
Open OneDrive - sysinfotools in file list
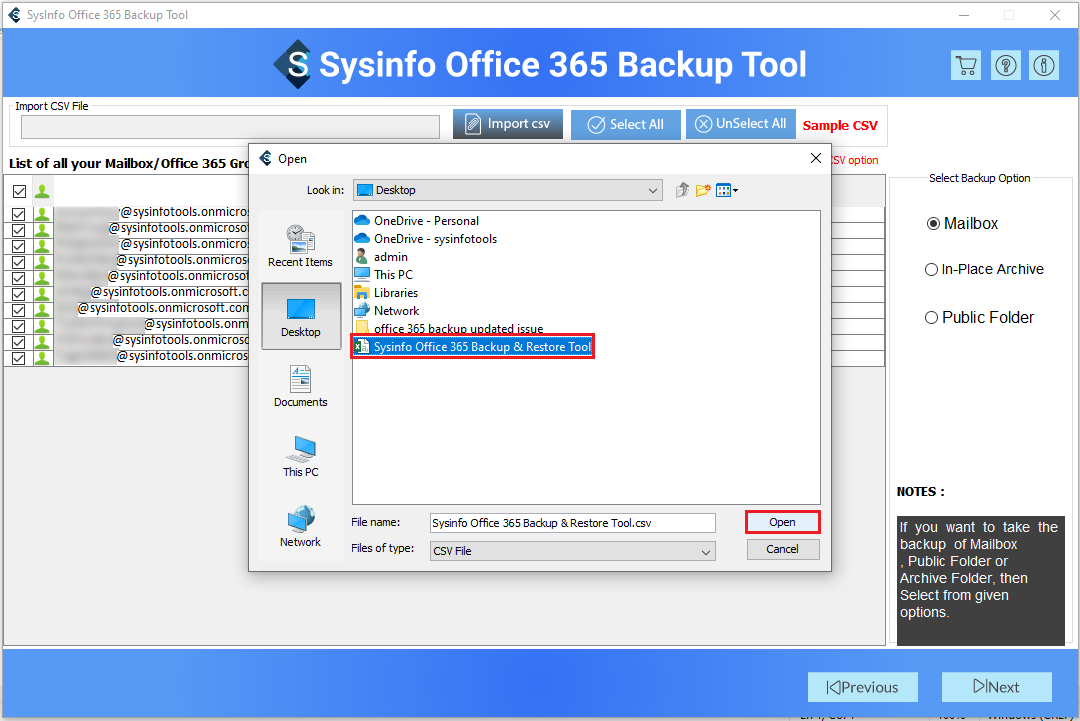426,238
